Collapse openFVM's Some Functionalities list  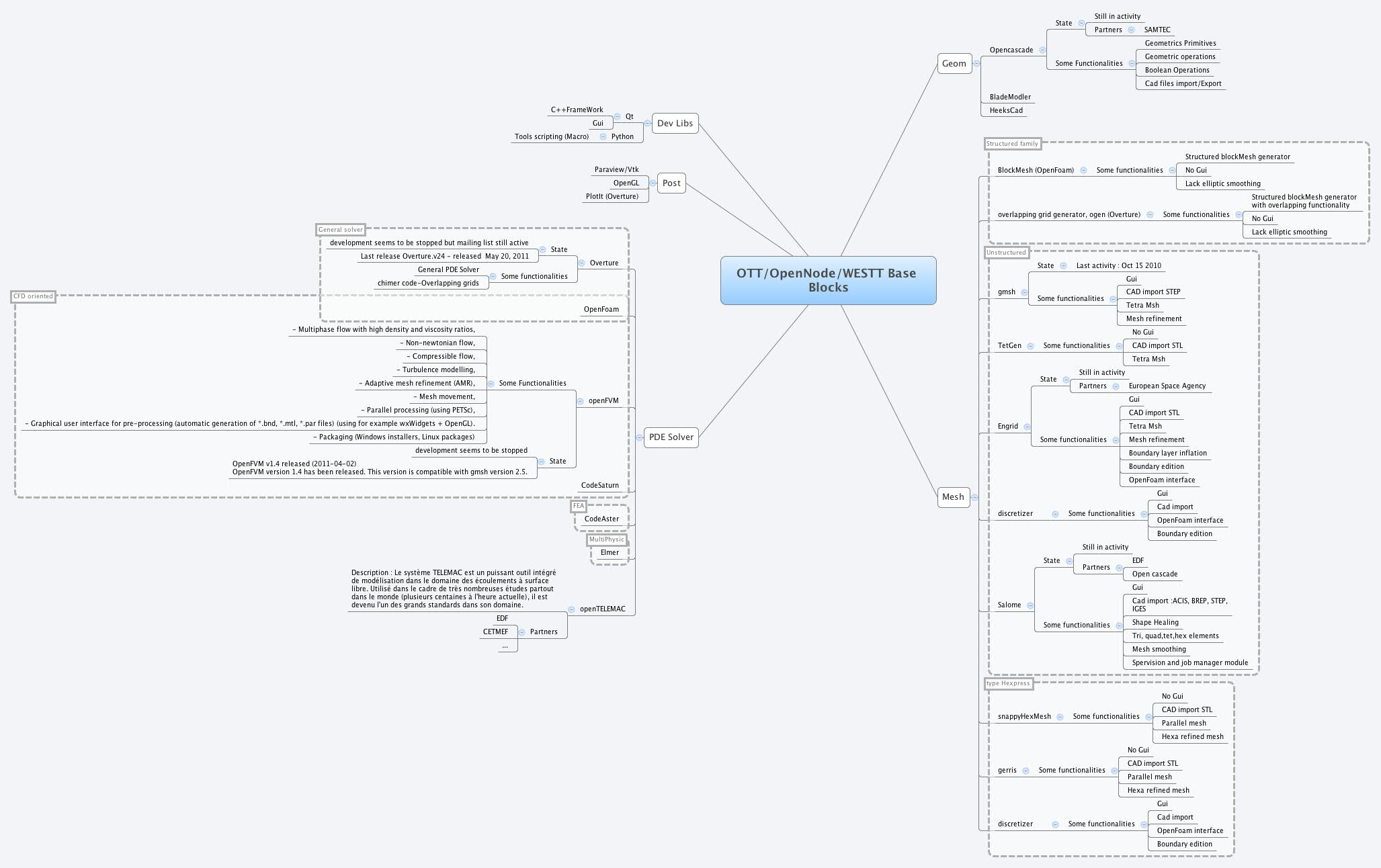pos(490,383)
